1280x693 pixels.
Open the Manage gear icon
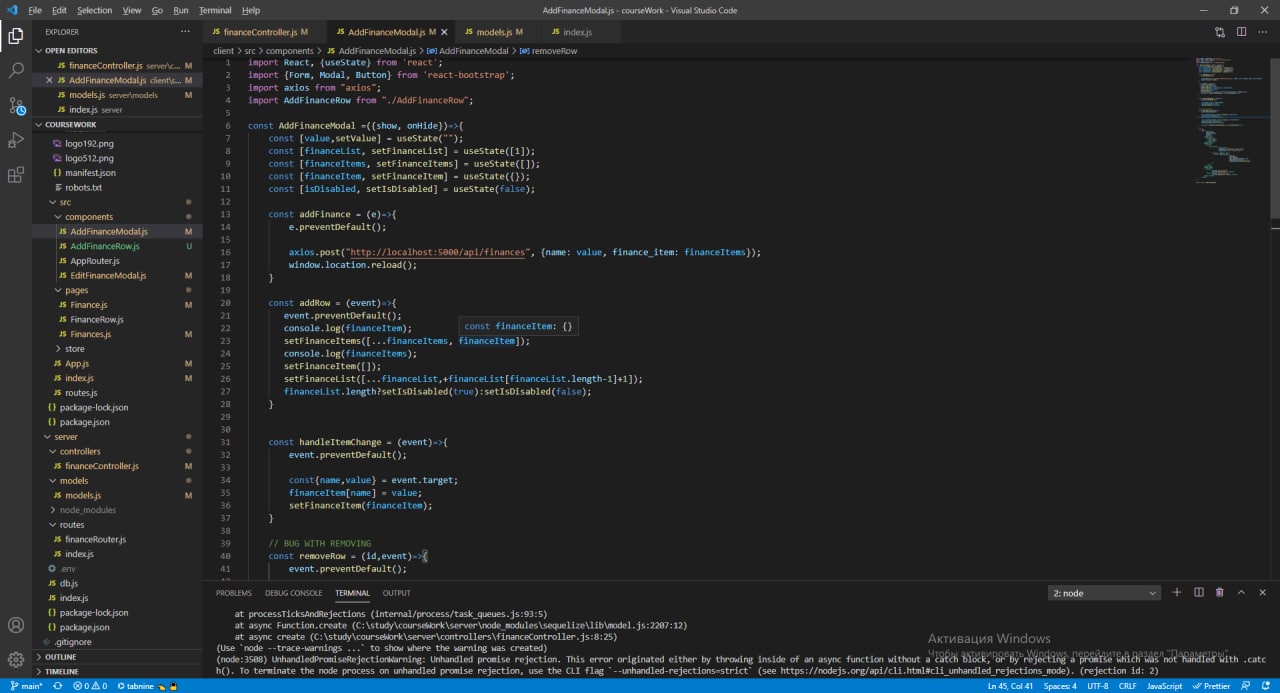(x=16, y=660)
